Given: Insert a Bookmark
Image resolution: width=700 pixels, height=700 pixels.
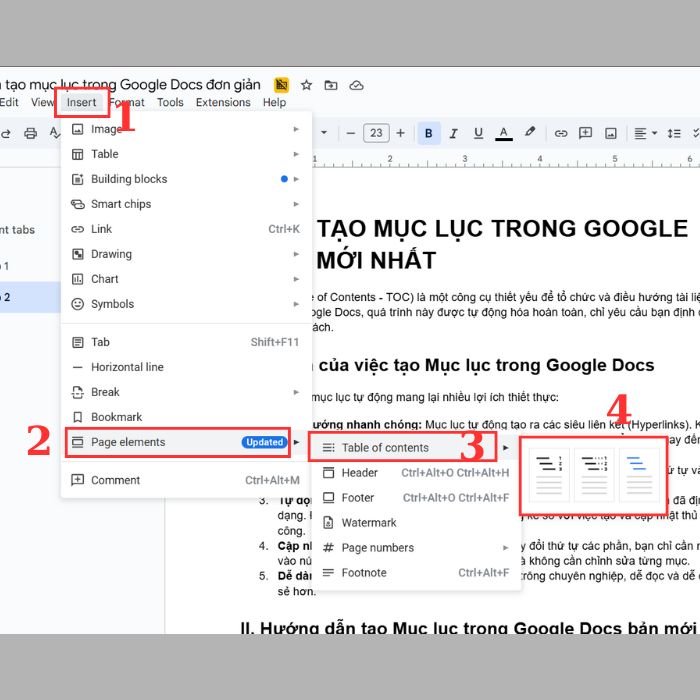Looking at the screenshot, I should [x=186, y=417].
